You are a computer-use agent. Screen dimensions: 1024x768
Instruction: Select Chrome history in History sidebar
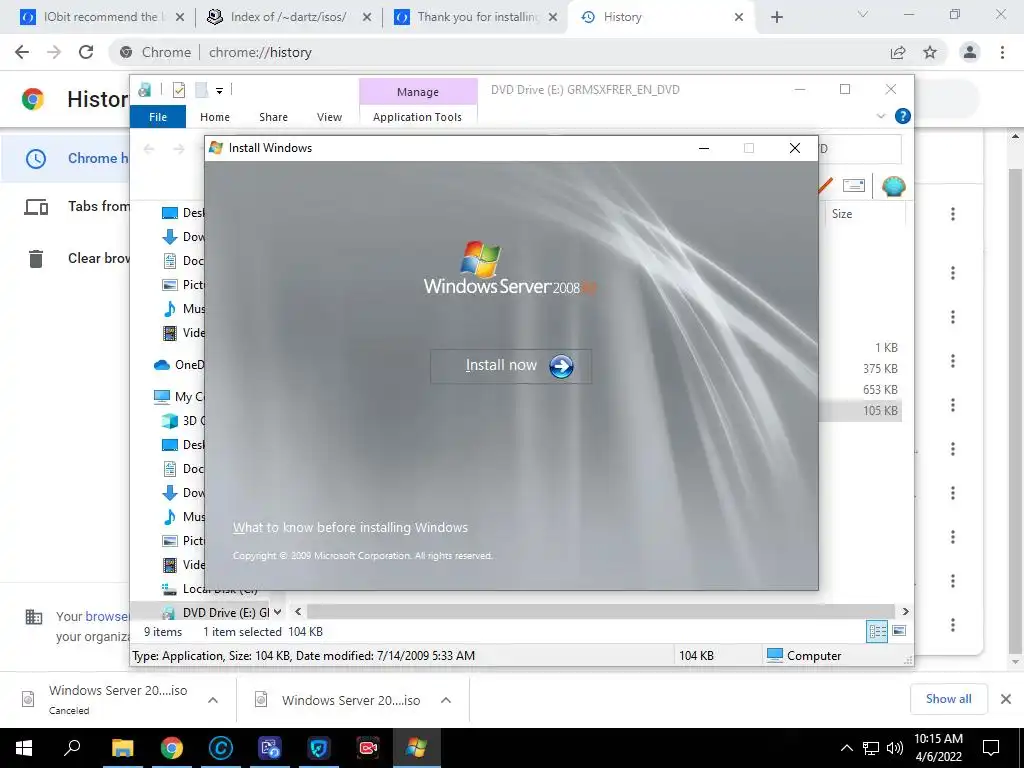coord(65,158)
